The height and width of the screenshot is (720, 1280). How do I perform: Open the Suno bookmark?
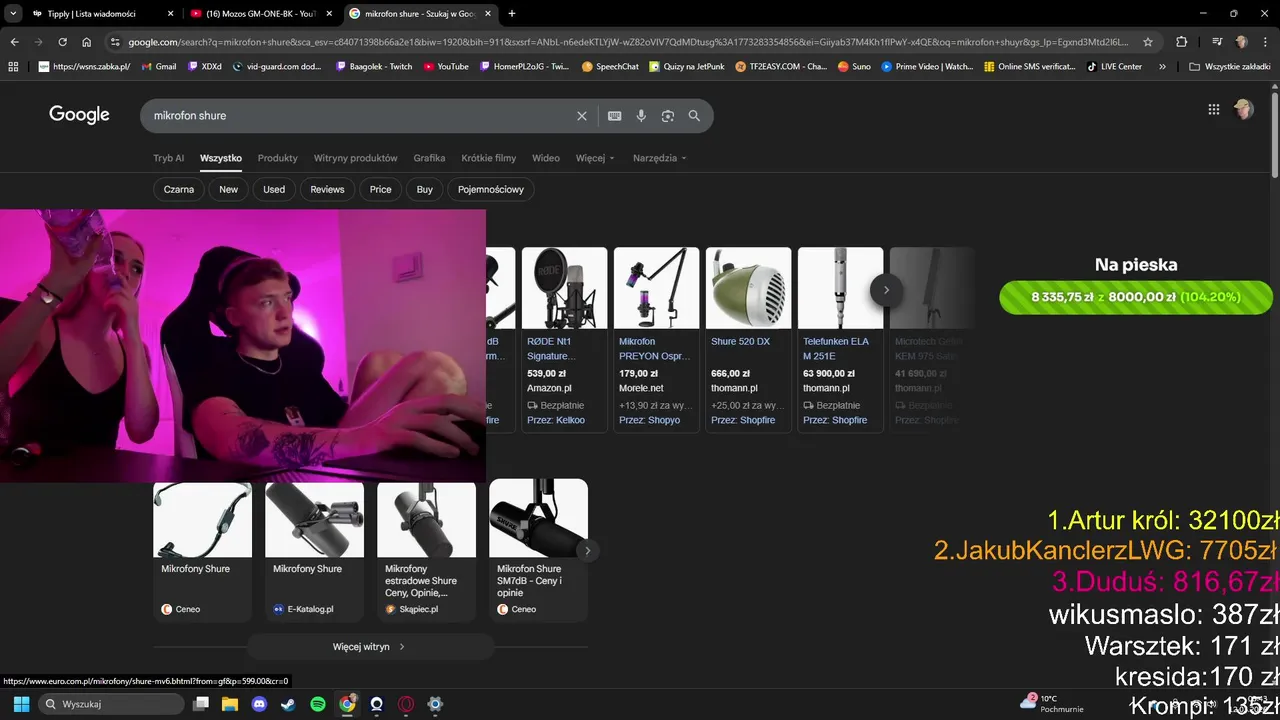(856, 67)
